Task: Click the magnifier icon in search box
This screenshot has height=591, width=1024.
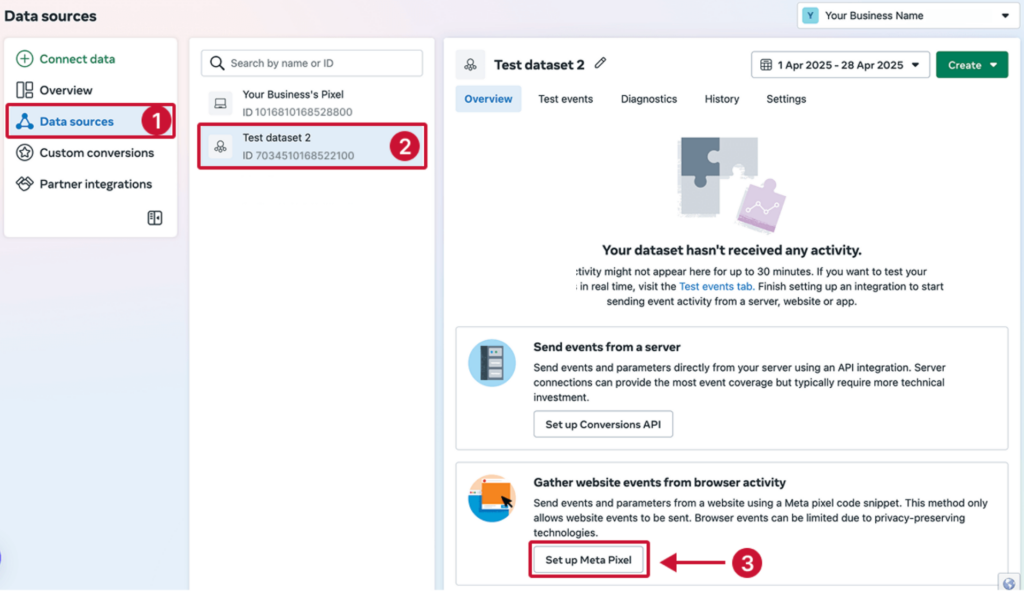Action: pyautogui.click(x=217, y=63)
